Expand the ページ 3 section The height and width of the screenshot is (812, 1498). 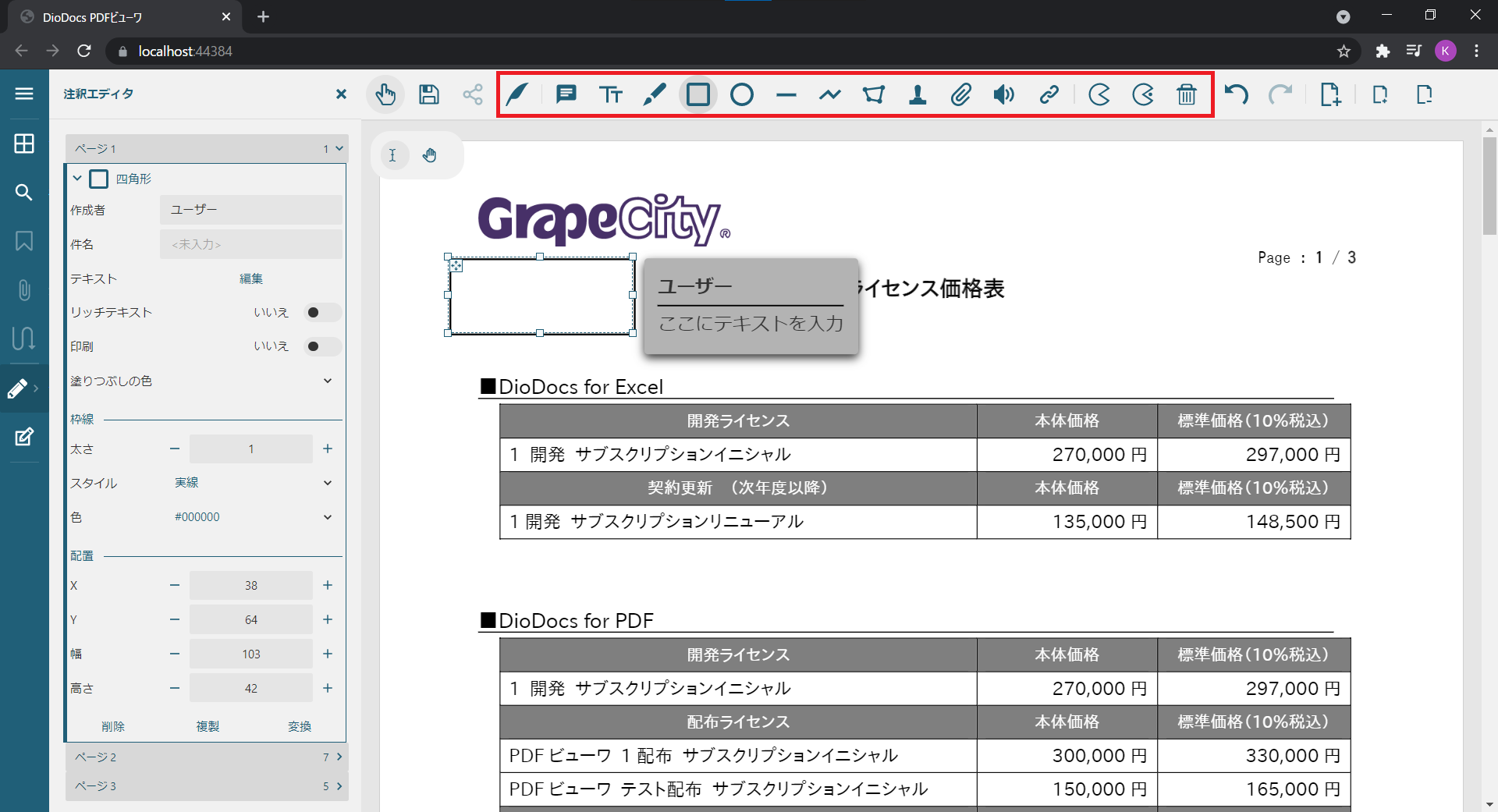pos(339,786)
